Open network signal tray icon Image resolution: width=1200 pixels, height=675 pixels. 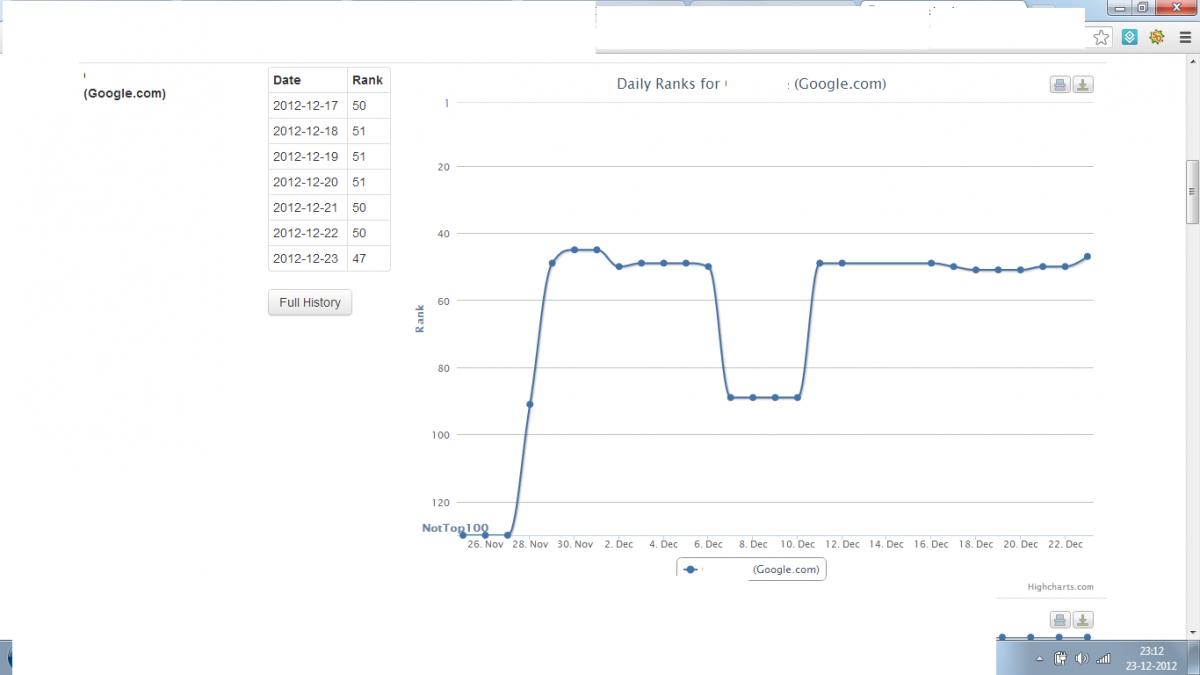[x=1104, y=658]
